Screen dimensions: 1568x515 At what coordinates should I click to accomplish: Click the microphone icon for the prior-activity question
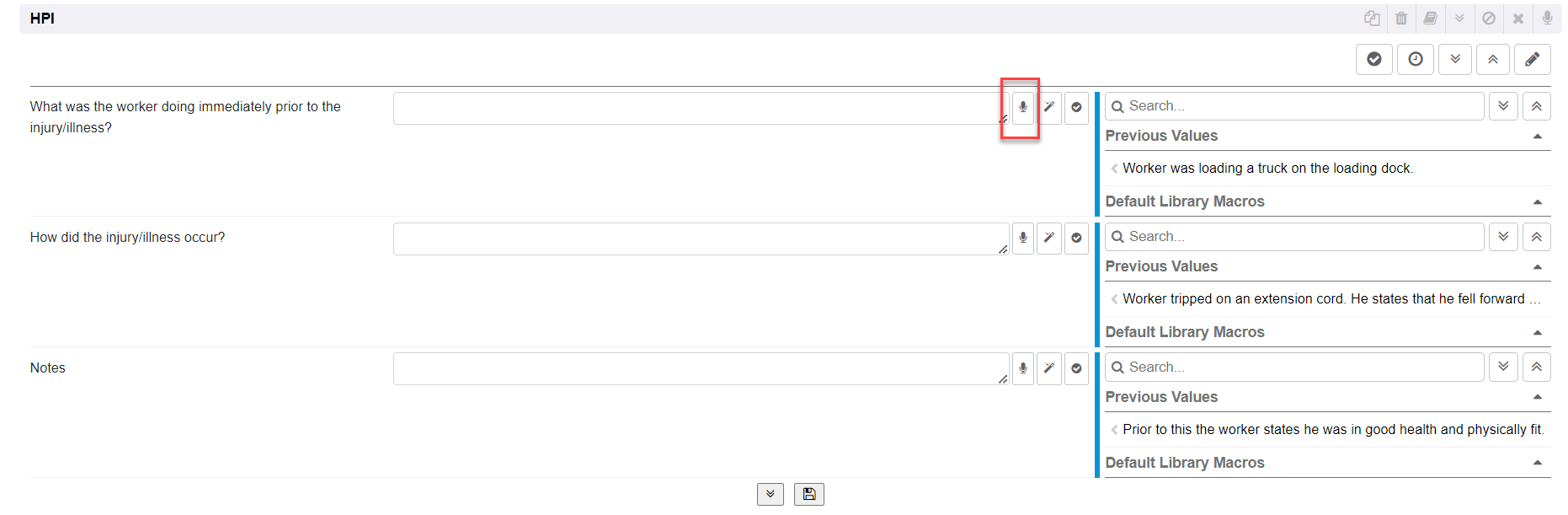(1022, 108)
